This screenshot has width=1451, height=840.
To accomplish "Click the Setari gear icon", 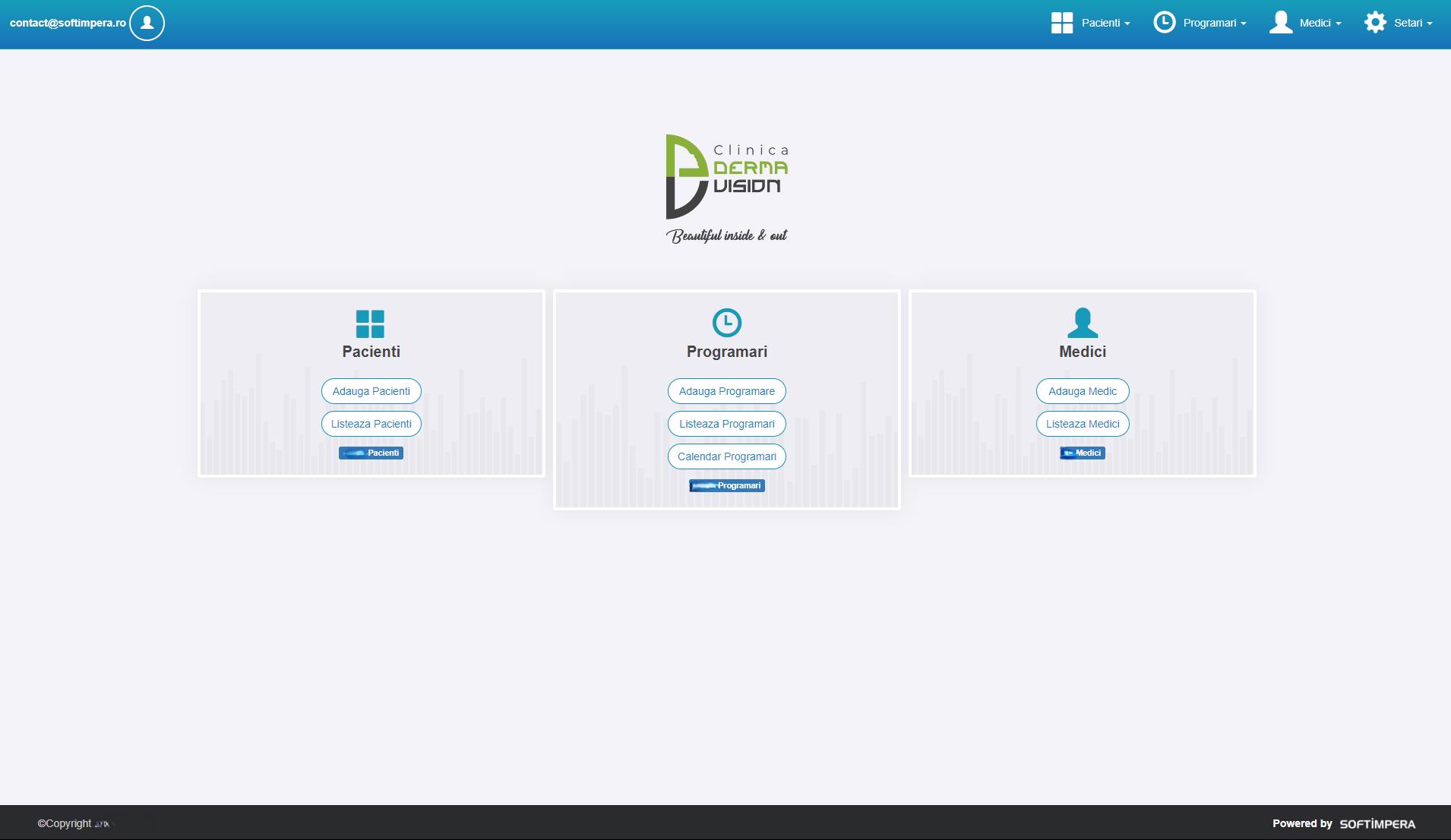I will (1375, 23).
